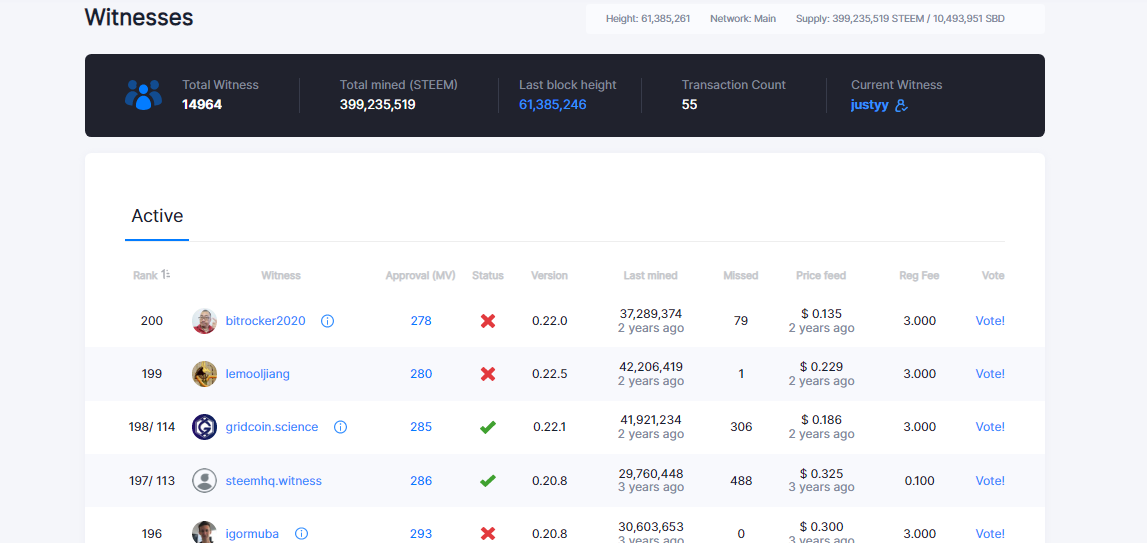The image size is (1147, 543).
Task: Click bitrocker2020's avatar picture
Action: click(204, 321)
